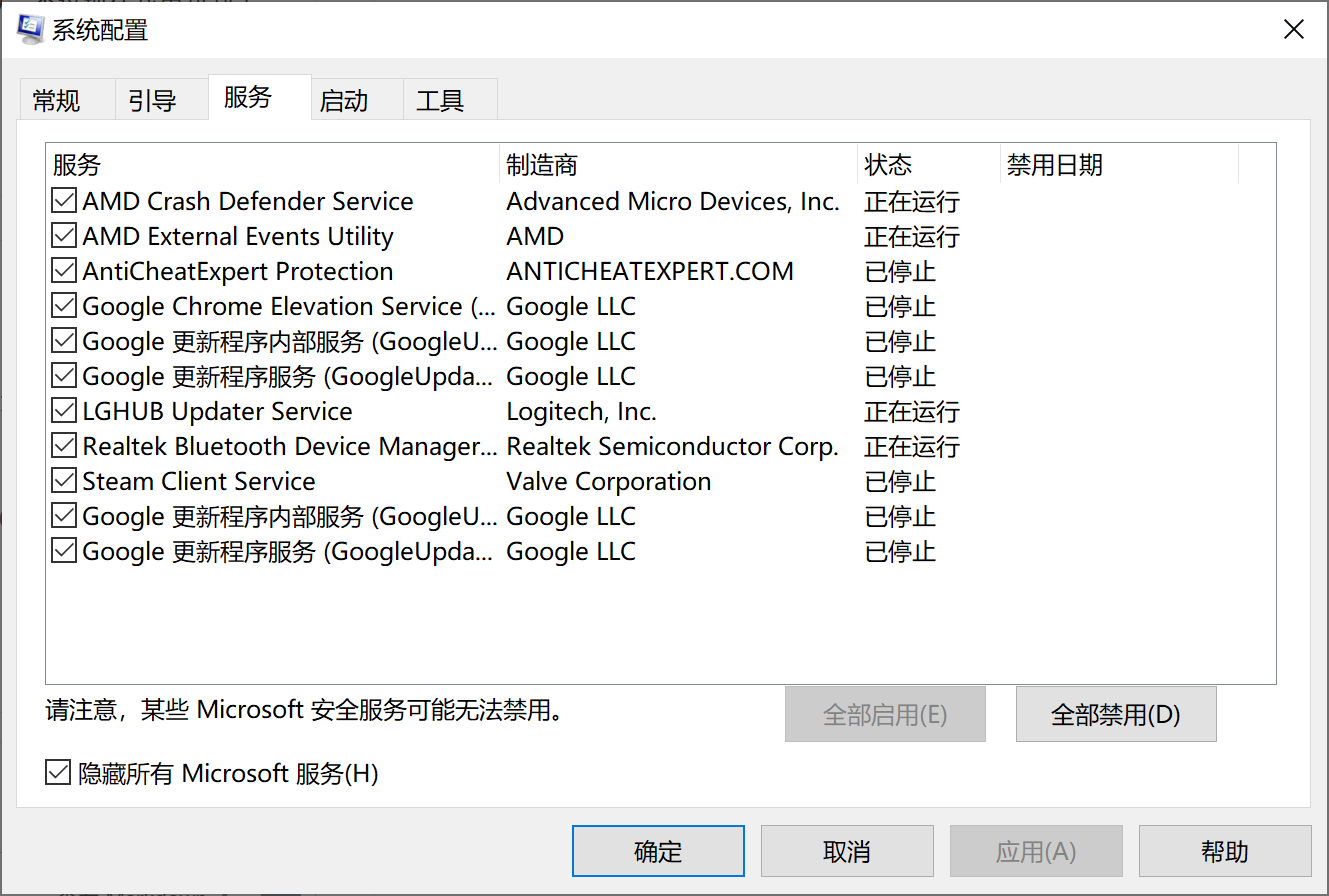Viewport: 1329px width, 896px height.
Task: Click 正在运行 status of LGHUB Updater Service
Action: pyautogui.click(x=912, y=411)
